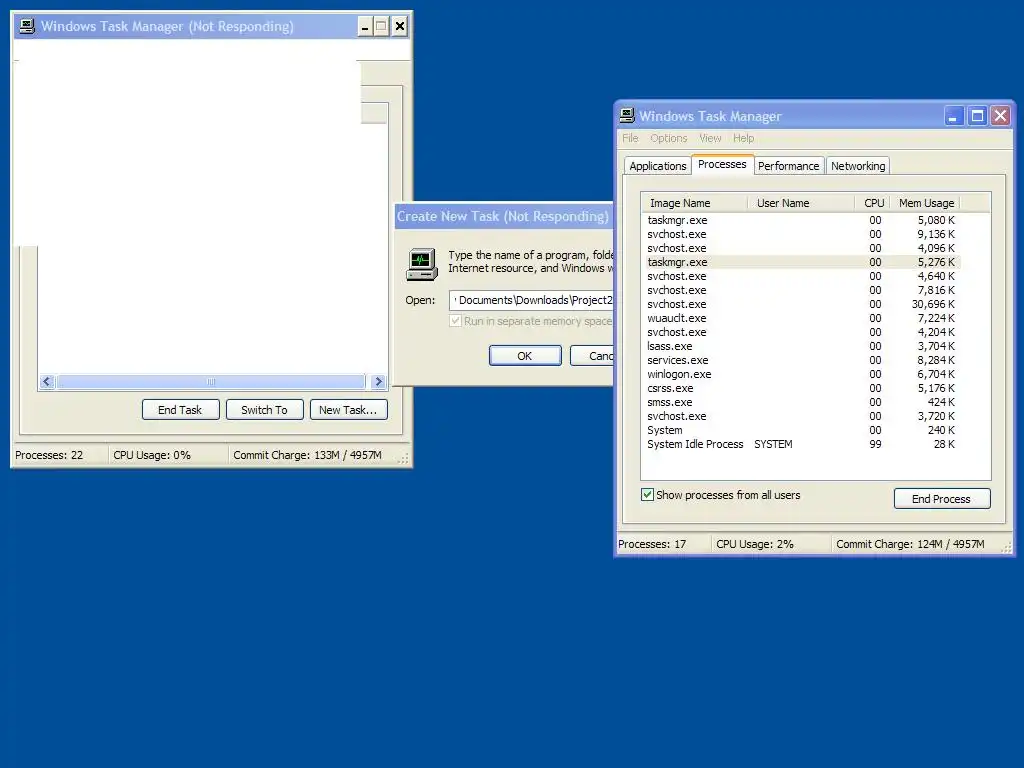Viewport: 1024px width, 768px height.
Task: Click Processes: 22 in frozen Task Manager status
Action: coord(49,455)
